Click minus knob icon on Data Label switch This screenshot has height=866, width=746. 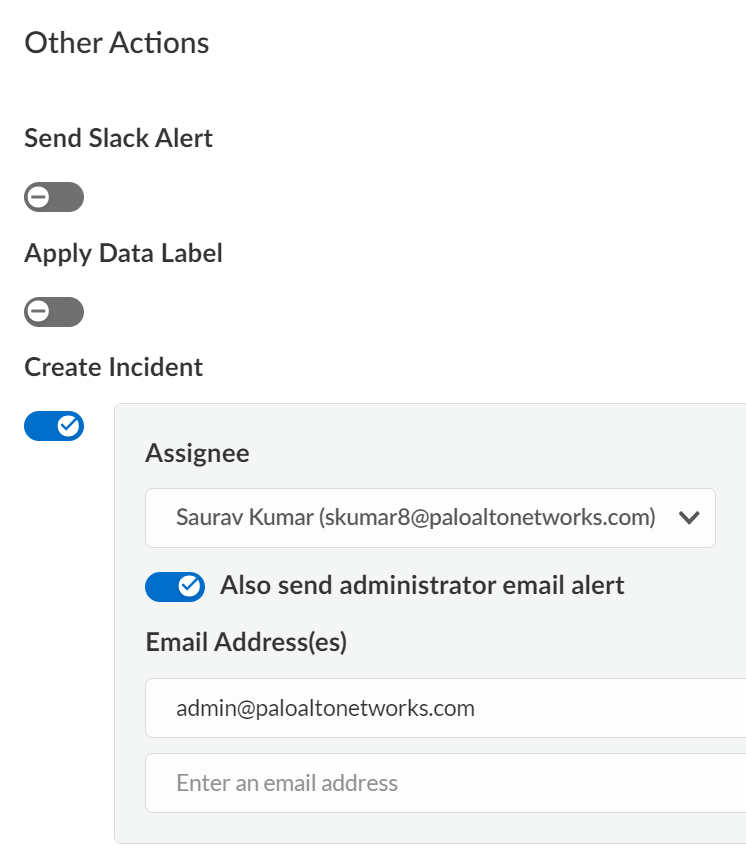pyautogui.click(x=39, y=312)
